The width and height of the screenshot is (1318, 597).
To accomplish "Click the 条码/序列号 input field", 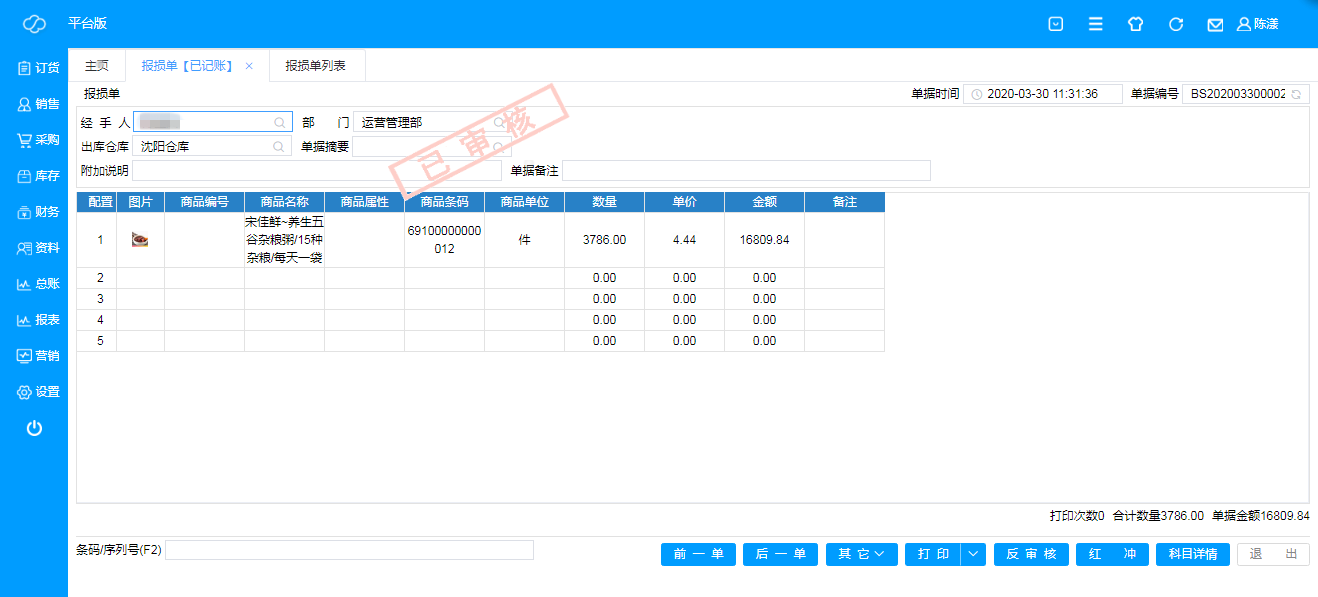I will tap(349, 550).
